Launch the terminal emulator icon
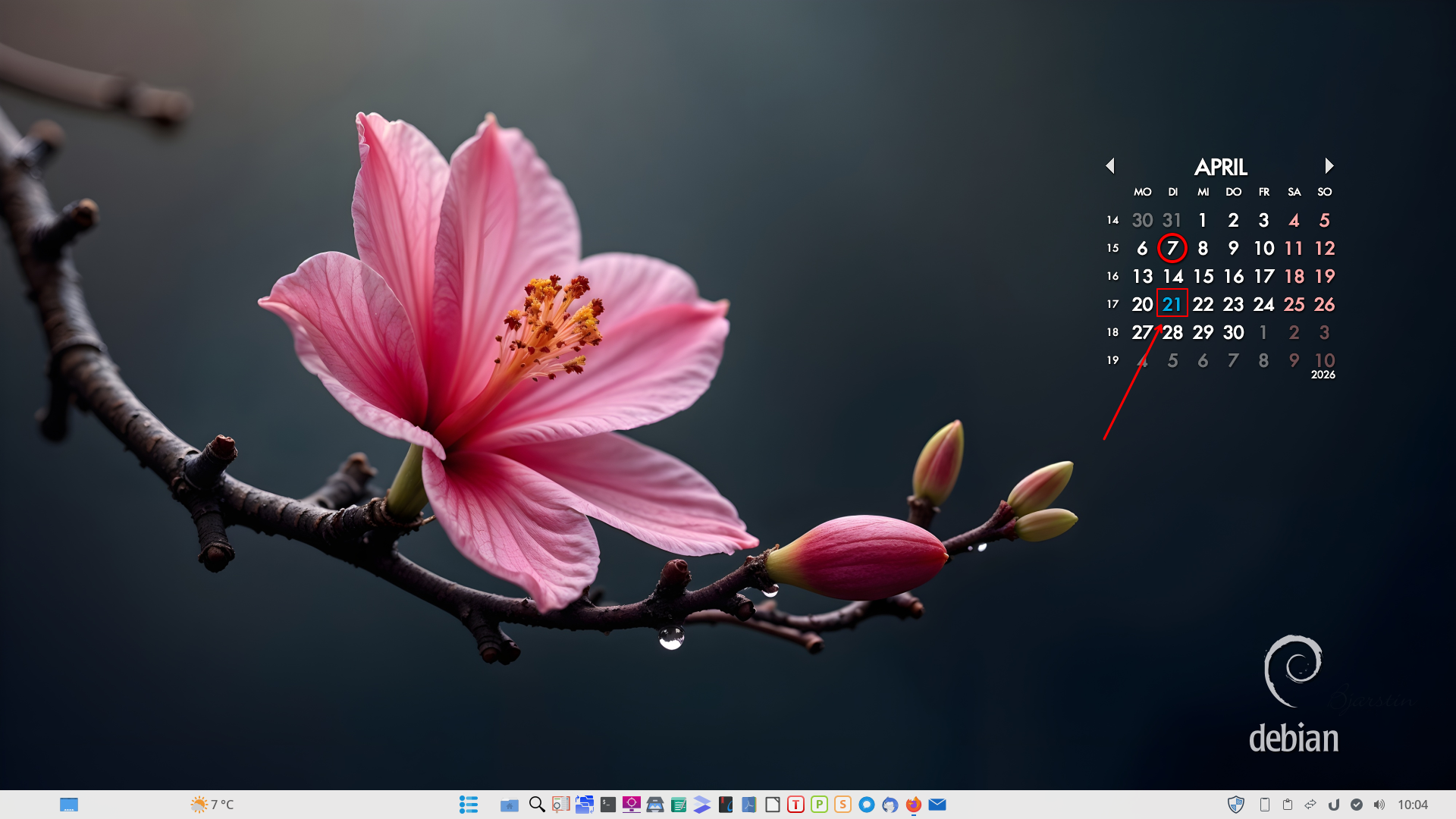The image size is (1456, 819). [x=608, y=805]
